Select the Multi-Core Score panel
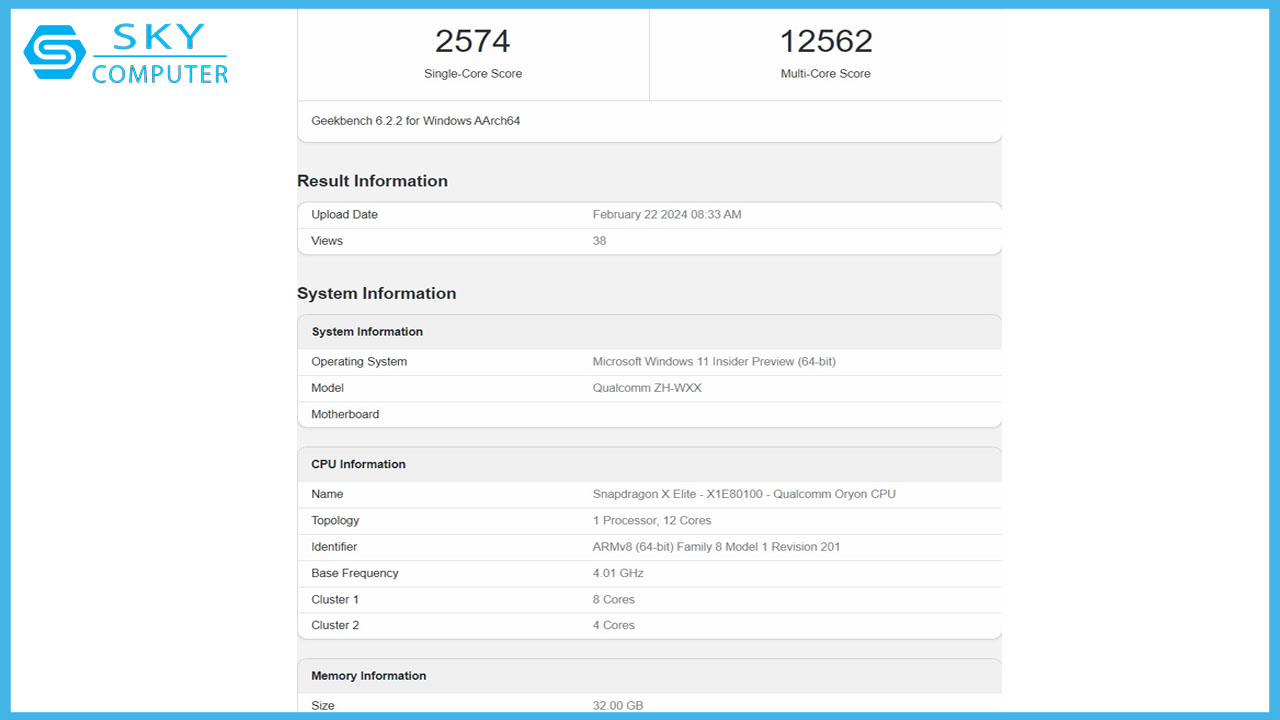 (825, 55)
